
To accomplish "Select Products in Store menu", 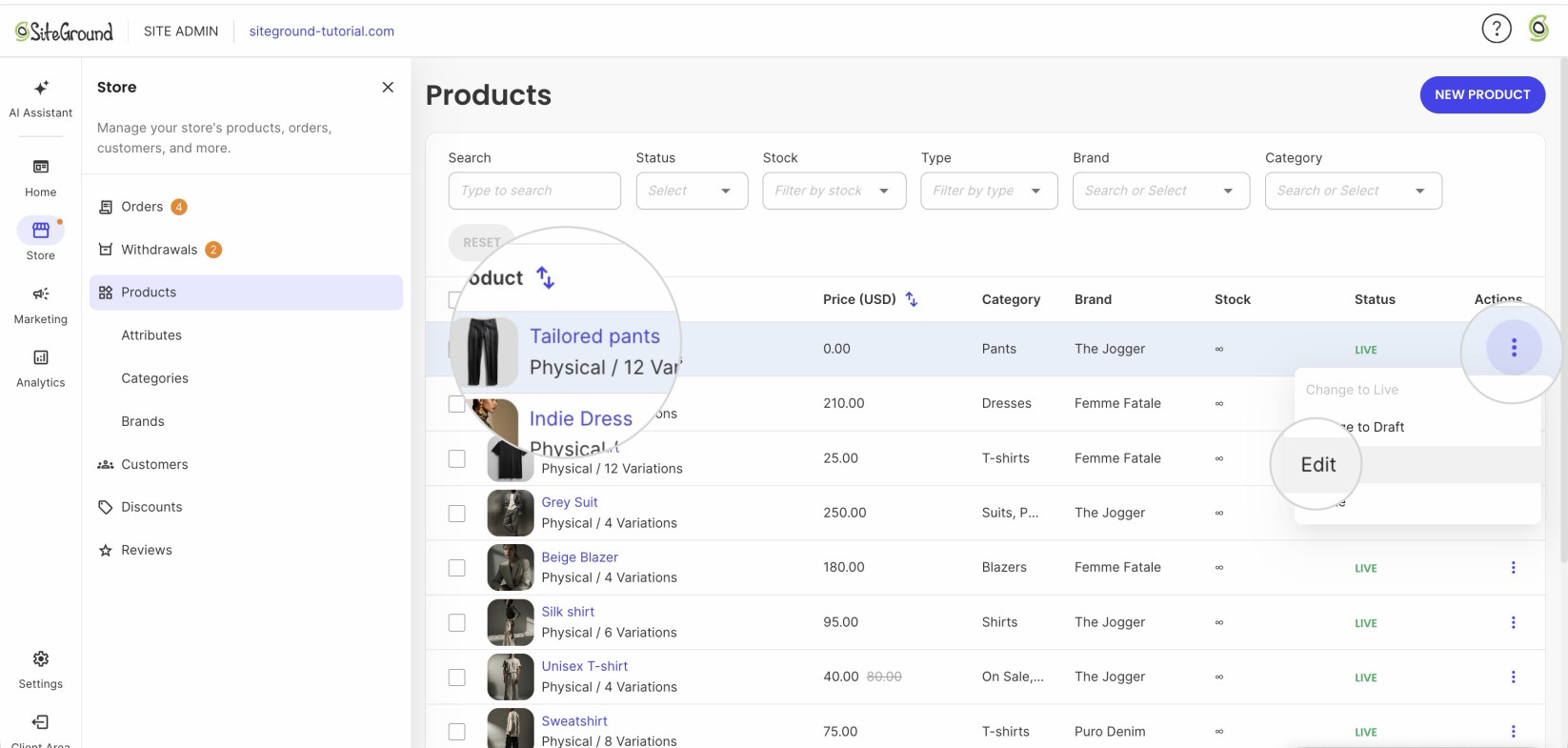I will pos(246,293).
